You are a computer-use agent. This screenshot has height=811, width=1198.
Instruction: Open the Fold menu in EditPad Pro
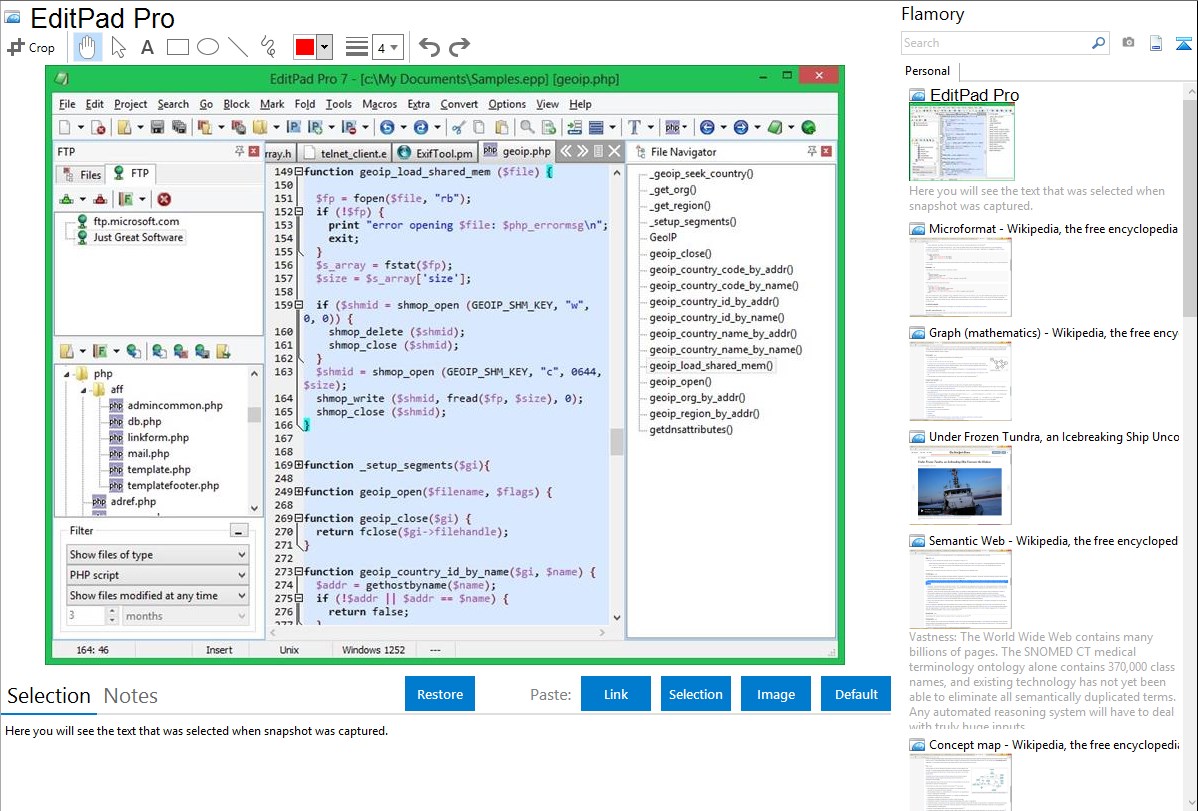tap(305, 104)
